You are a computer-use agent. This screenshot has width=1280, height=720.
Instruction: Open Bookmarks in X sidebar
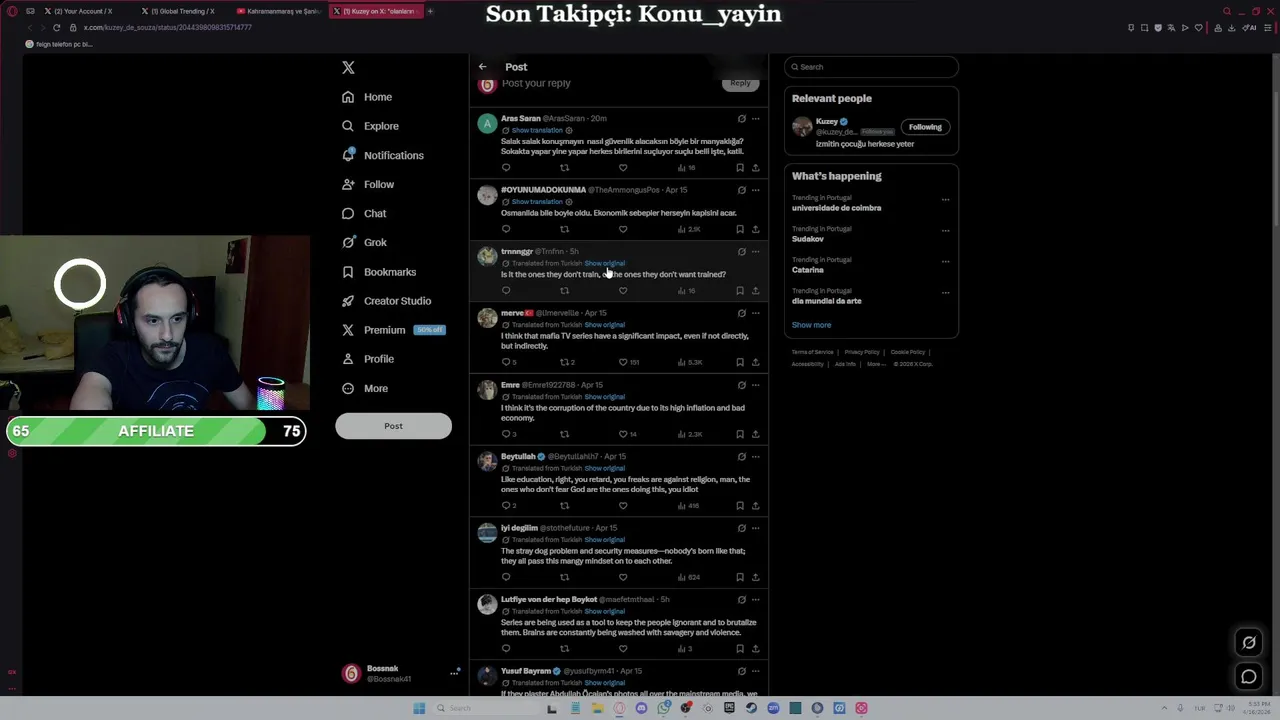tap(379, 272)
